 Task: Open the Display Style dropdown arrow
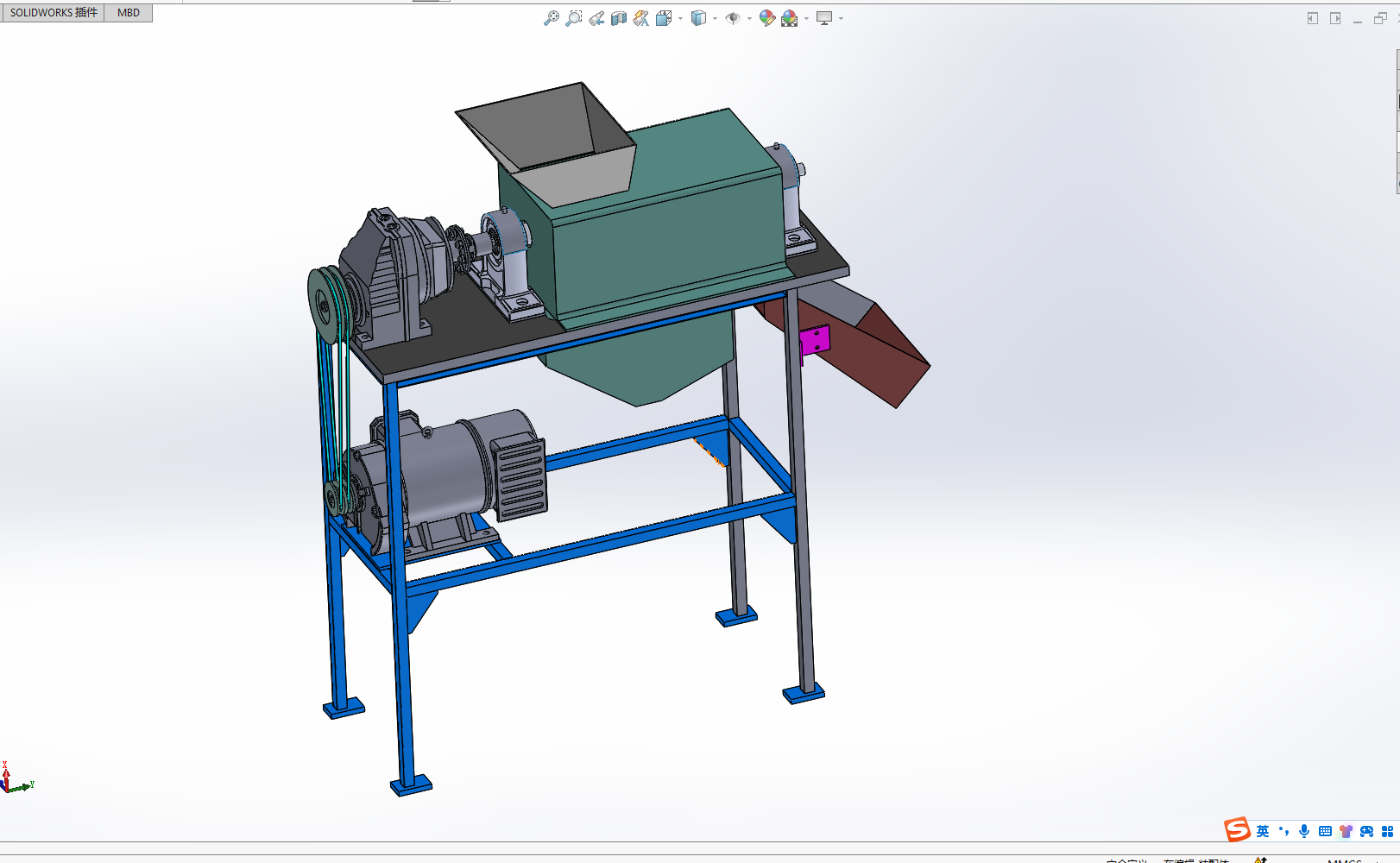coord(716,18)
